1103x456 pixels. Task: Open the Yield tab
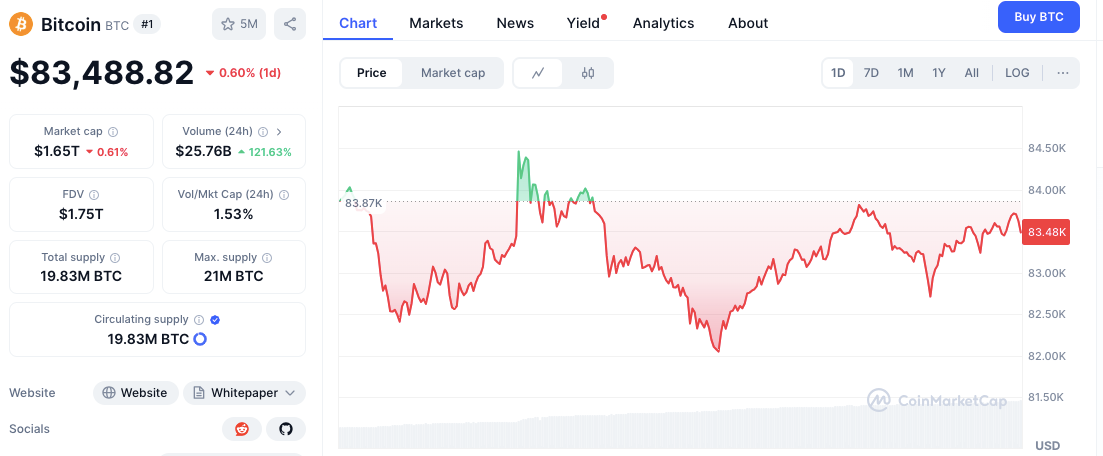point(583,23)
